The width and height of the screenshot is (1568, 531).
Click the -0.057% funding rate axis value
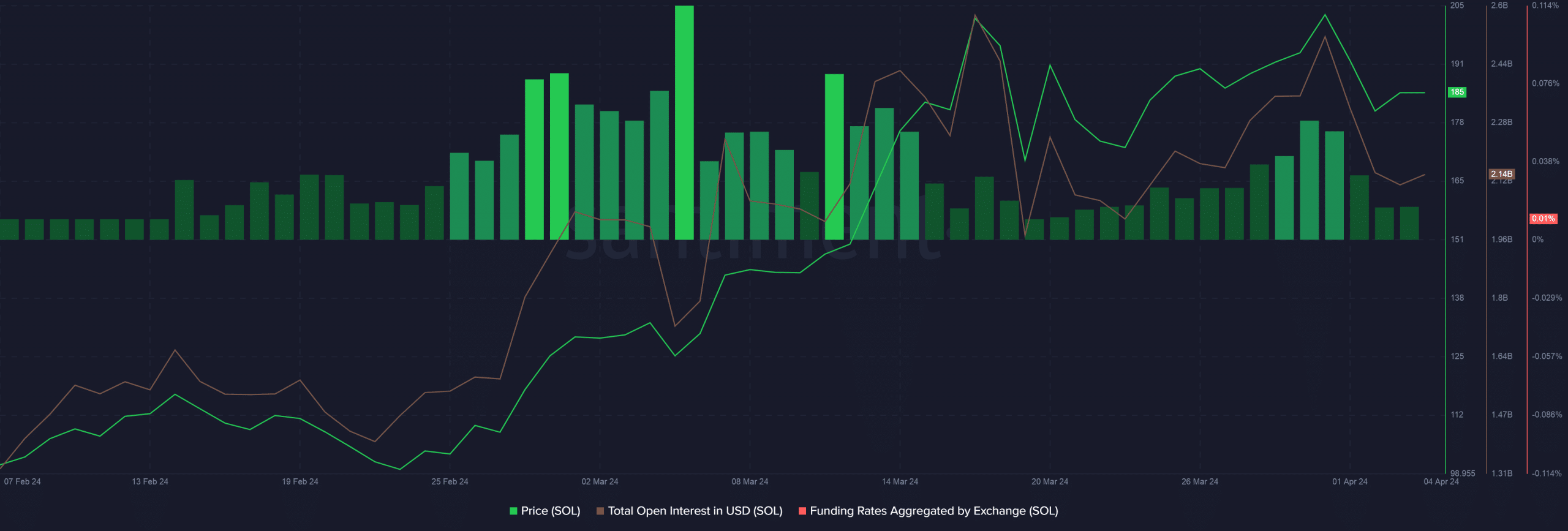[x=1547, y=356]
